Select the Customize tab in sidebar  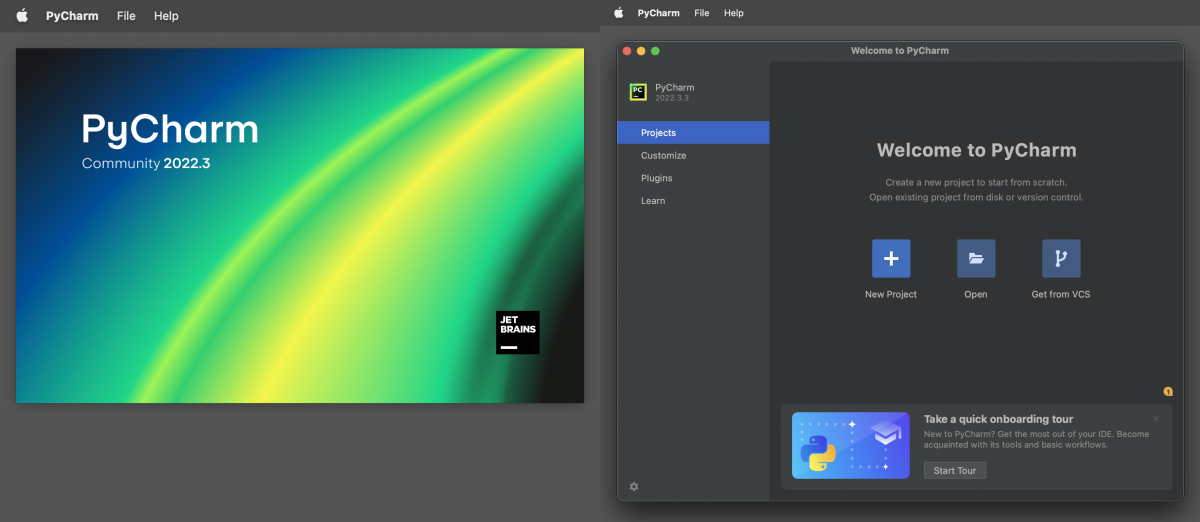point(693,155)
